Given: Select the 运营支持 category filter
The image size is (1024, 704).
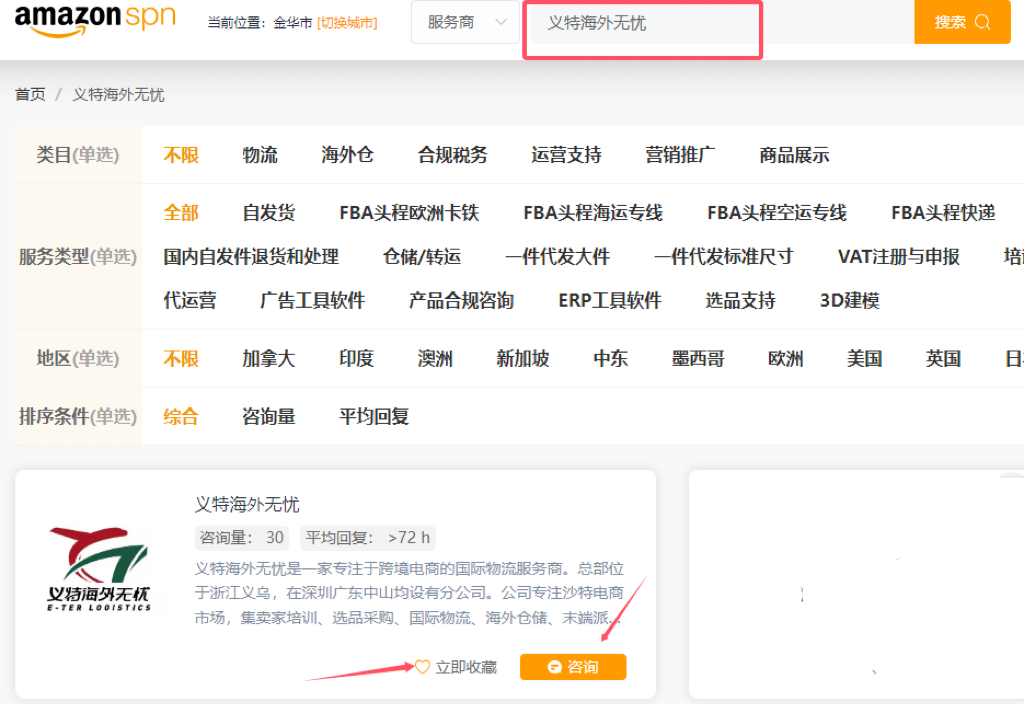Looking at the screenshot, I should [566, 155].
